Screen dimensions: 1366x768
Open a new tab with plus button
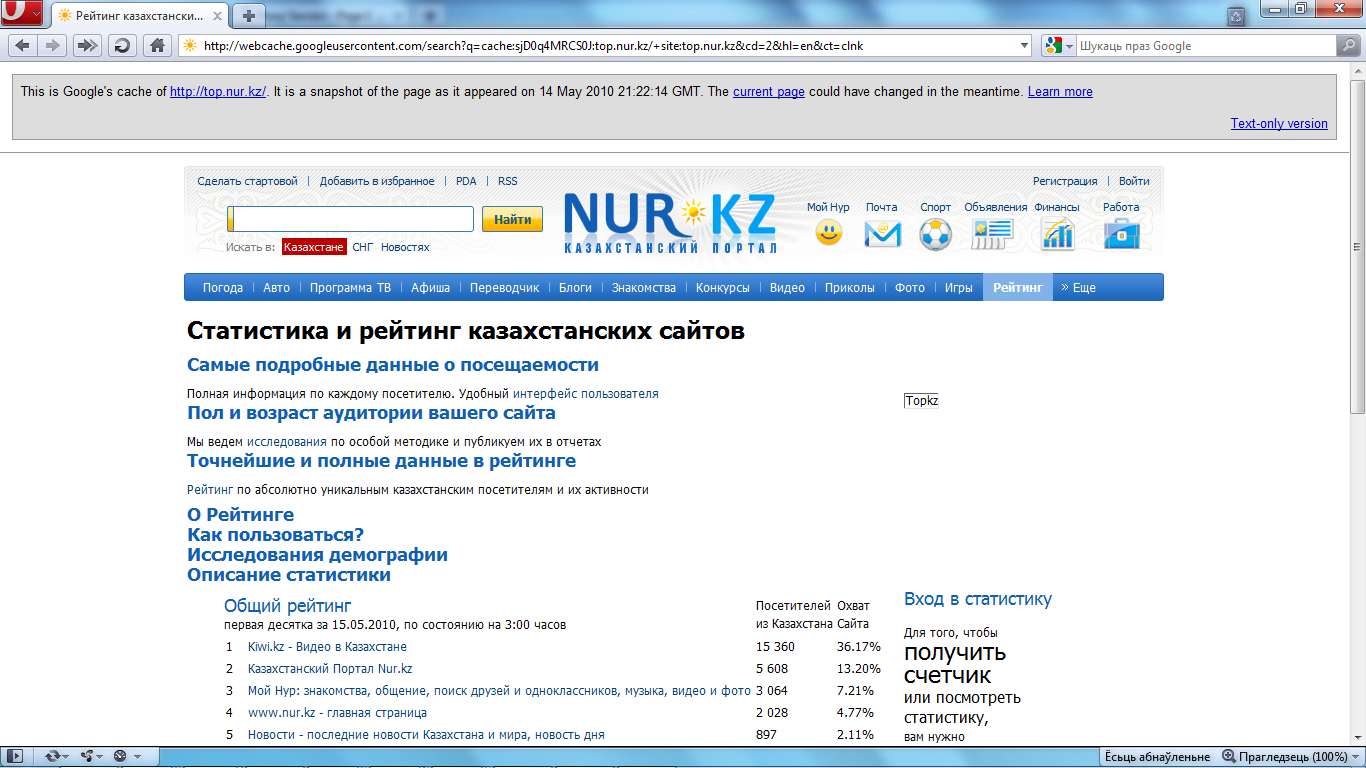point(249,15)
